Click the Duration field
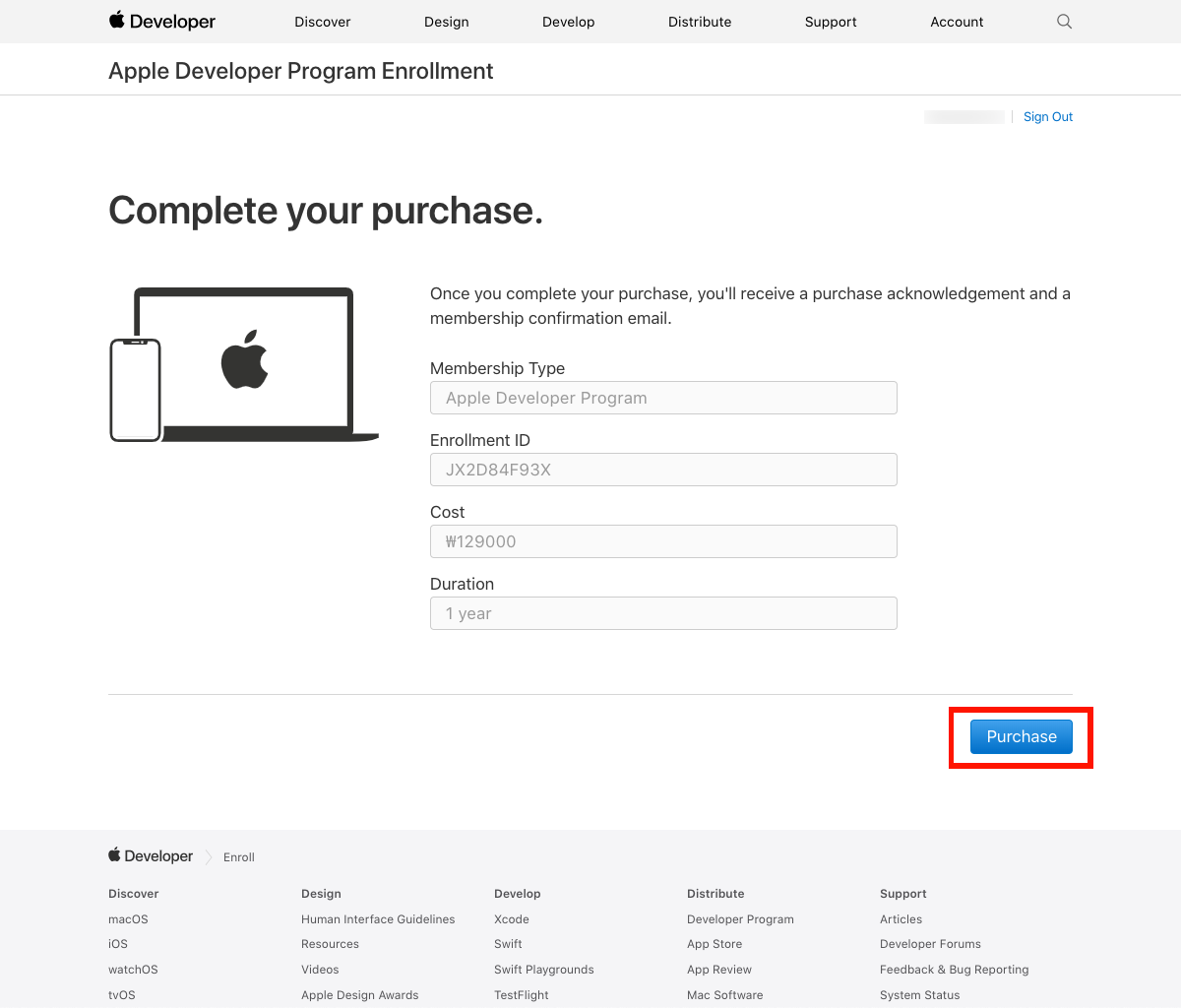The width and height of the screenshot is (1181, 1008). pyautogui.click(x=663, y=613)
